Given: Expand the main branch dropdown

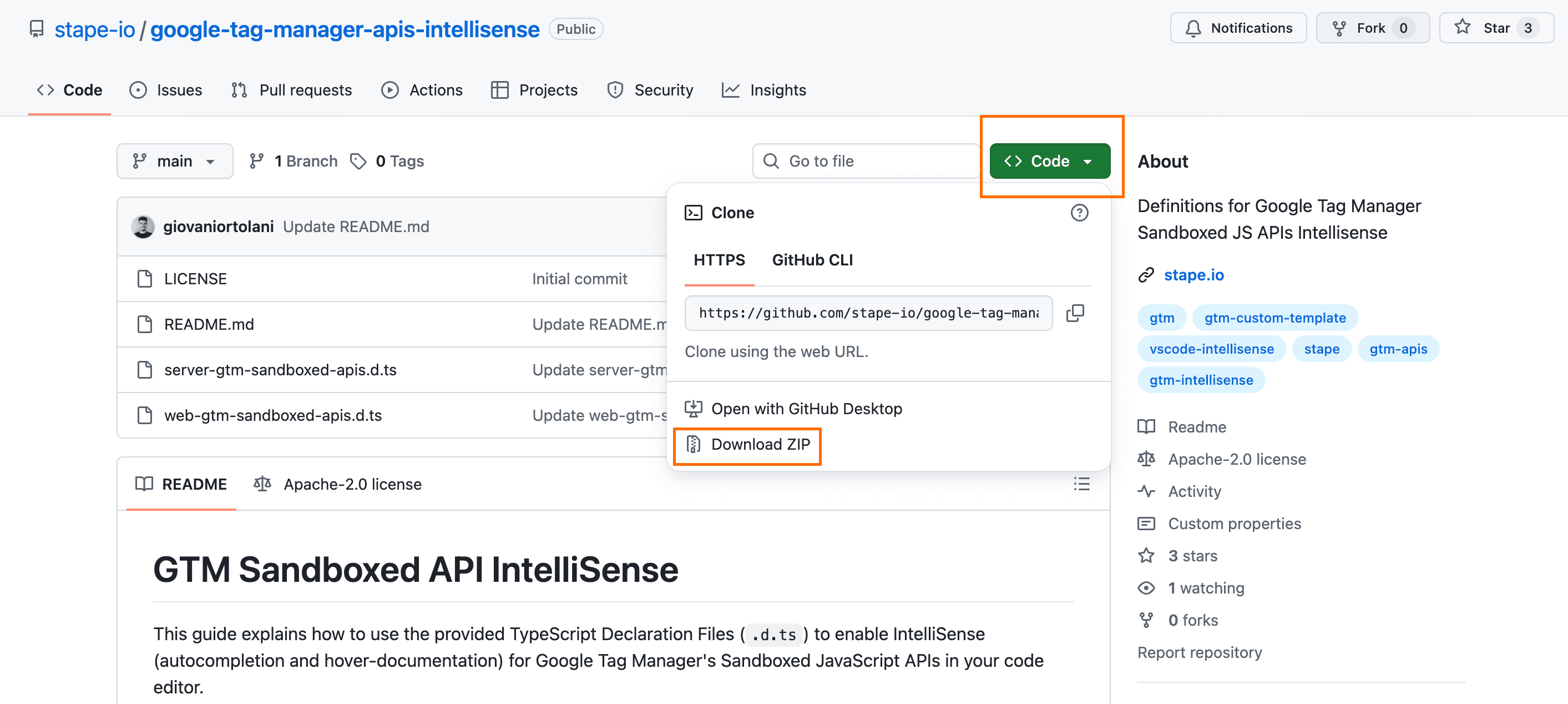Looking at the screenshot, I should pos(175,162).
